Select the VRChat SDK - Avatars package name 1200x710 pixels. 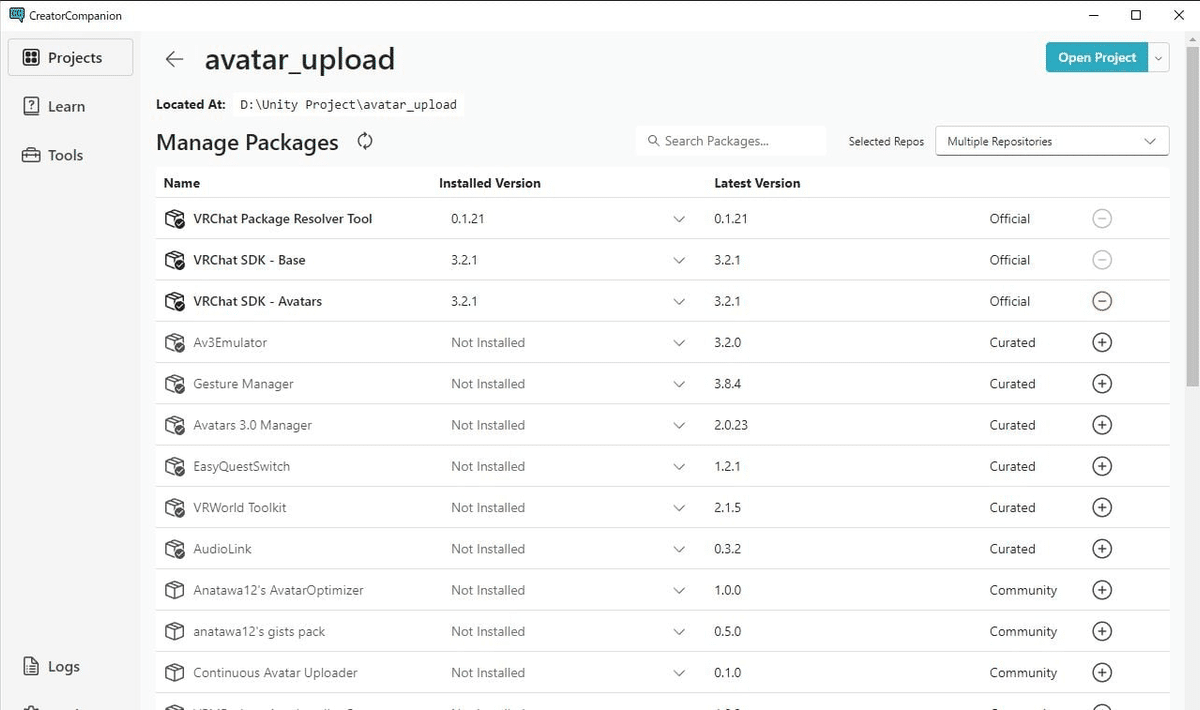(257, 301)
